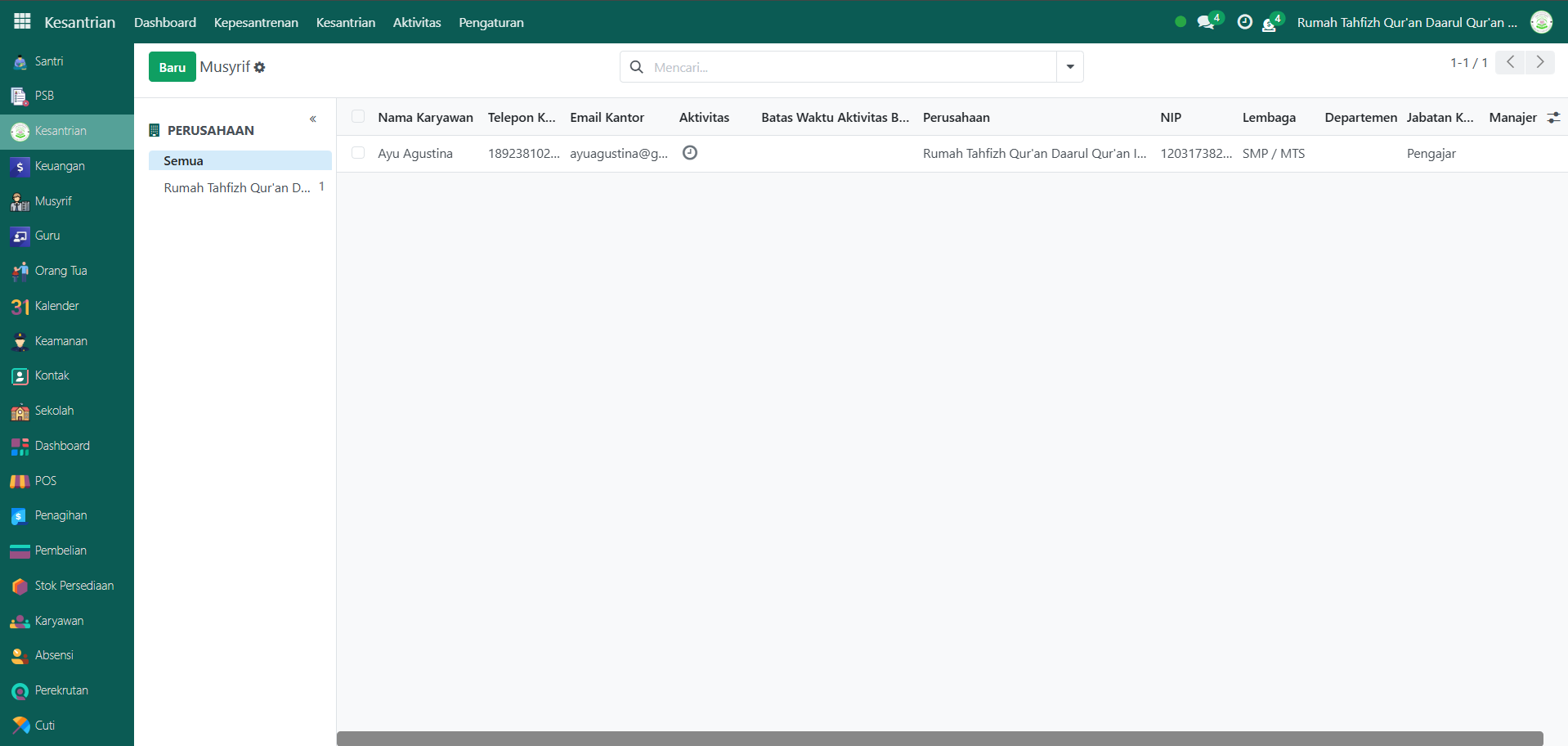Open the optional columns toggle in the table header
Screen dimensions: 1568x746
click(1553, 118)
